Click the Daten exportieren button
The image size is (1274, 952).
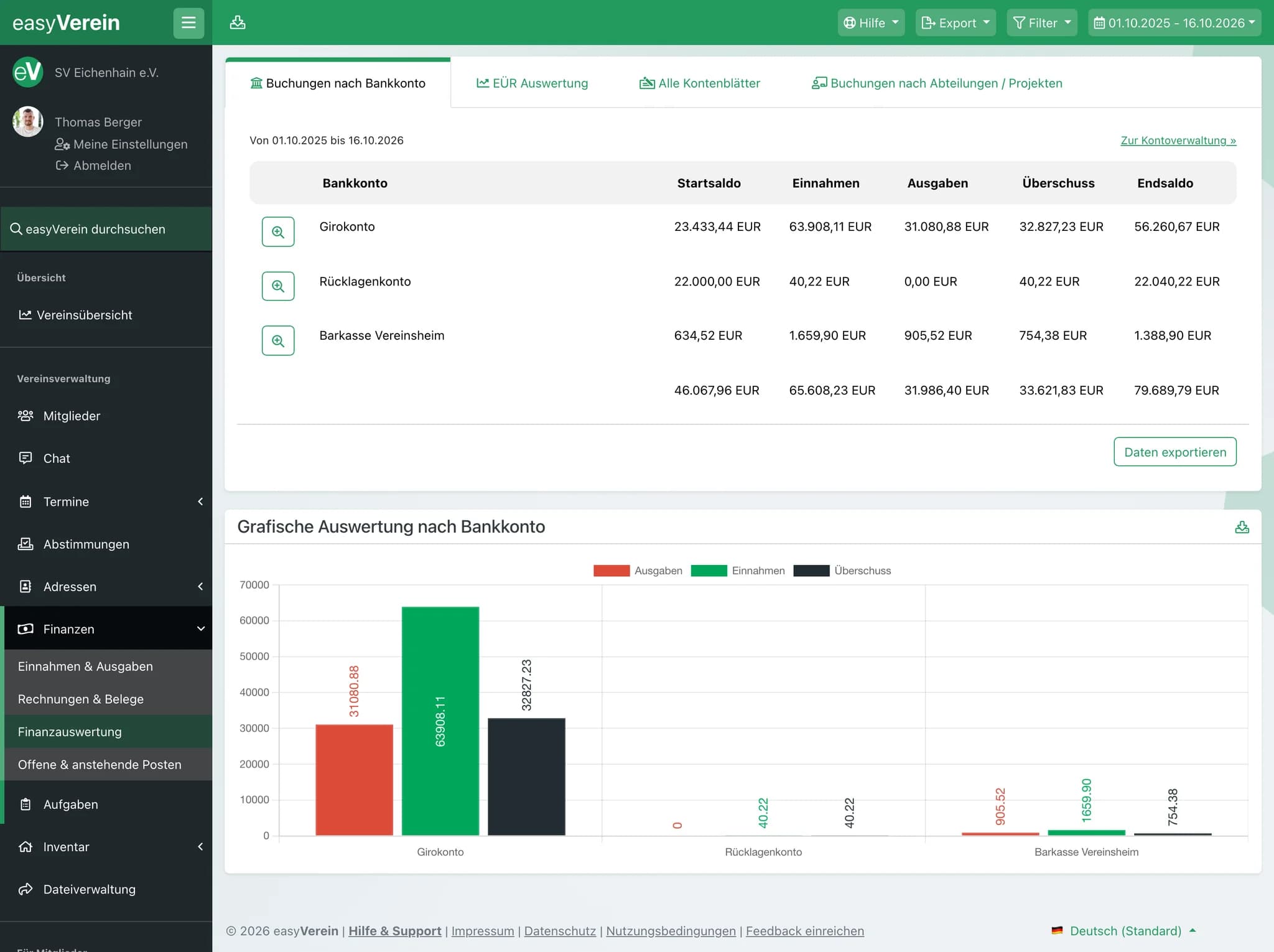point(1175,452)
